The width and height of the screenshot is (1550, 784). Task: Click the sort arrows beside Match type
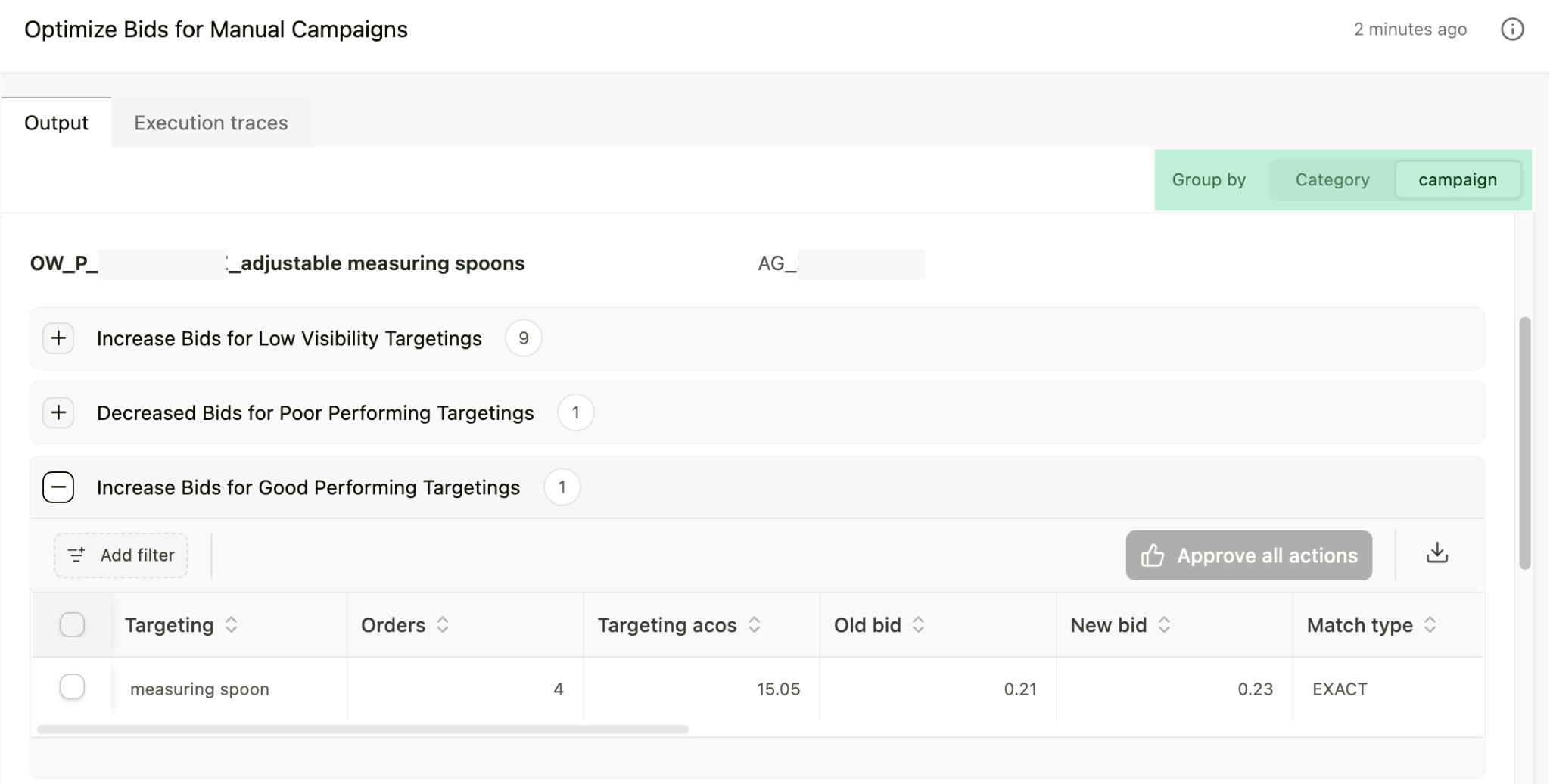click(x=1431, y=624)
